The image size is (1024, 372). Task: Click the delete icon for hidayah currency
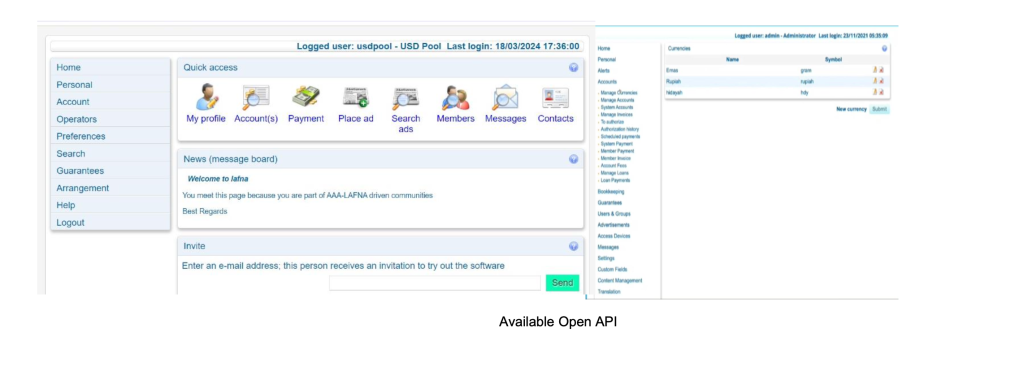click(x=881, y=93)
